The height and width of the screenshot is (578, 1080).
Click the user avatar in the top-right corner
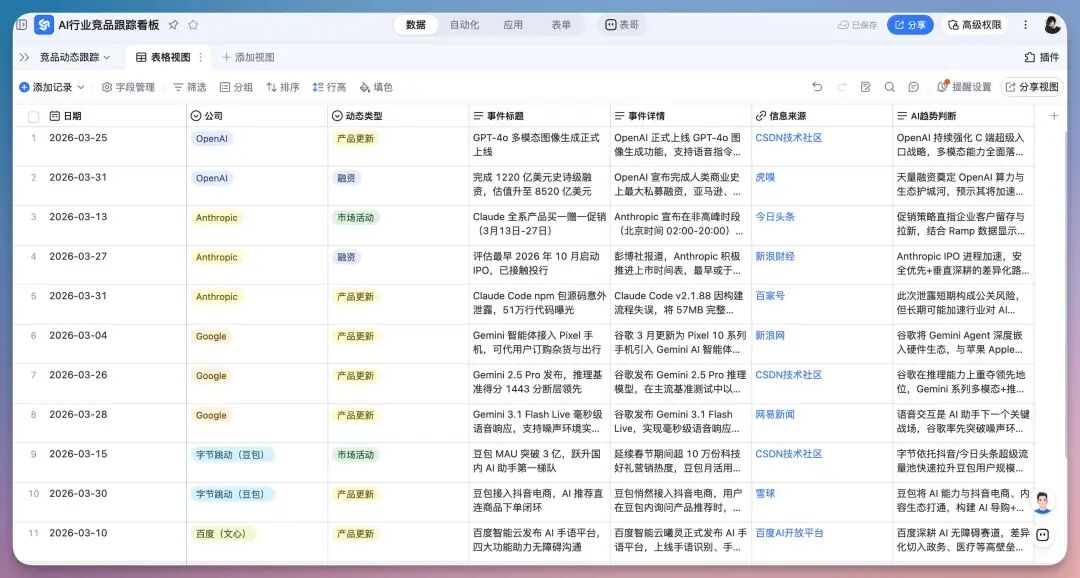tap(1055, 24)
